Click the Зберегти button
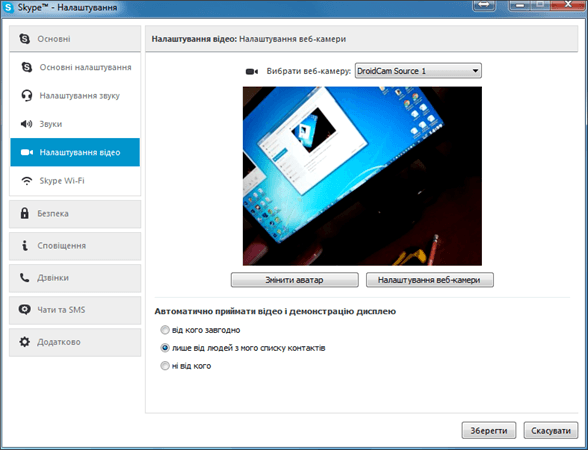This screenshot has width=588, height=450. (x=489, y=430)
